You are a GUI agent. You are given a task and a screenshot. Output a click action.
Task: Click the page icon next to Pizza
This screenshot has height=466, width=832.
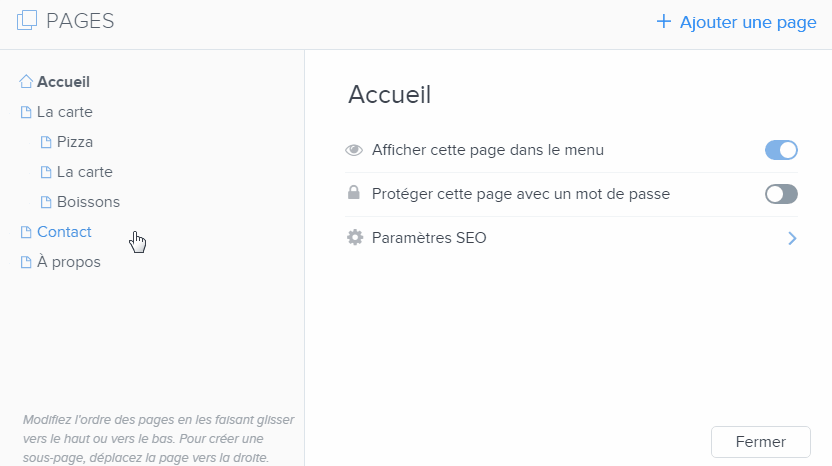tap(46, 142)
